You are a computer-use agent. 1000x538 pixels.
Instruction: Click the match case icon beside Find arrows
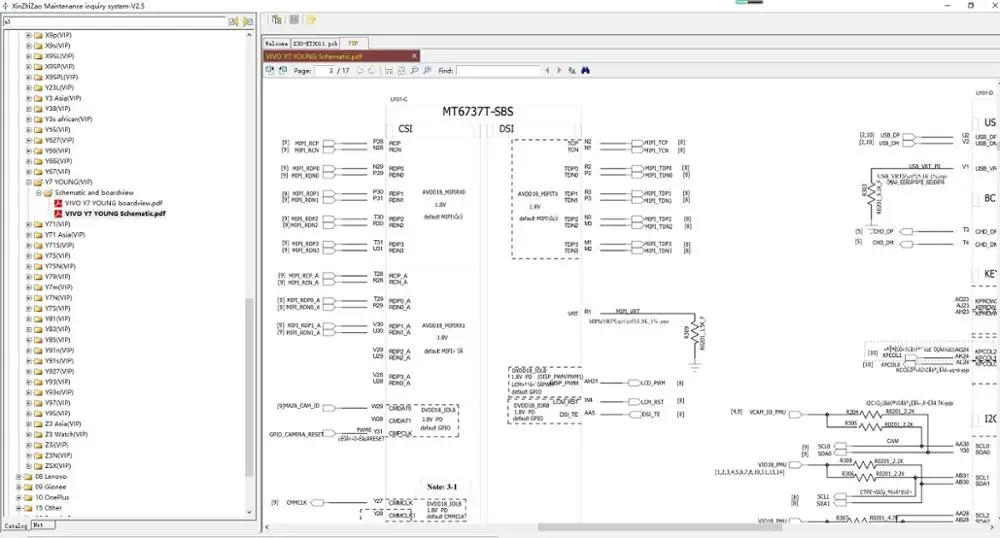pos(572,70)
